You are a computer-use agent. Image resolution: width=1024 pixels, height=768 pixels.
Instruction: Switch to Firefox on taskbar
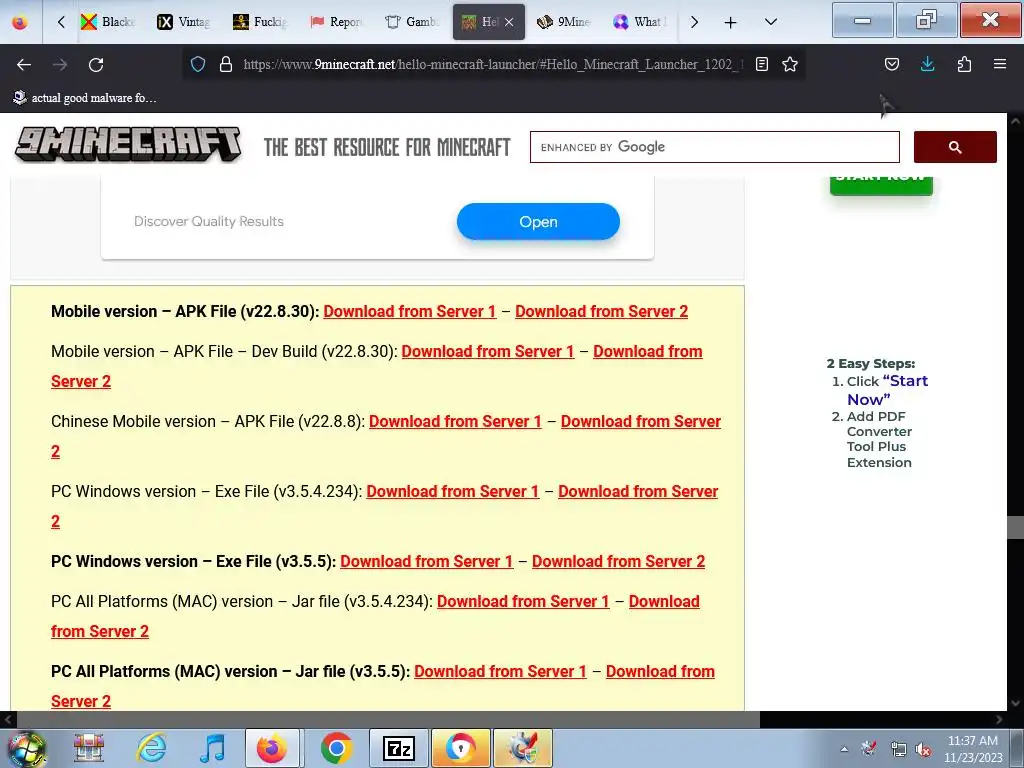tap(272, 748)
